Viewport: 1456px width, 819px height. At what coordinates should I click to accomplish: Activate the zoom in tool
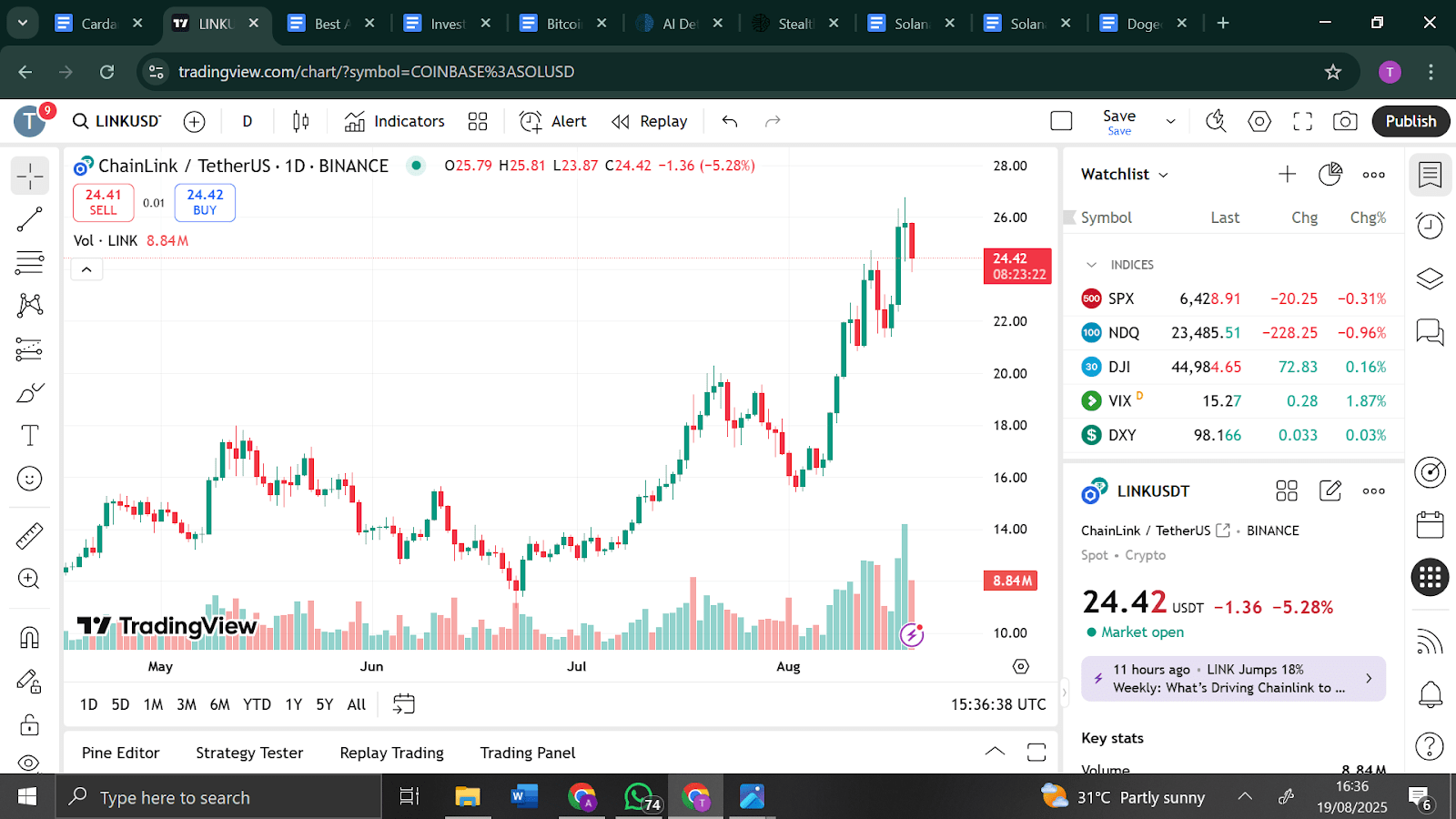30,579
